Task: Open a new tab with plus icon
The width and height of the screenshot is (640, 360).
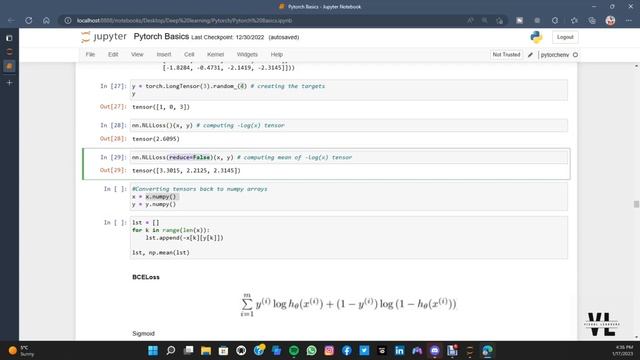Action: pyautogui.click(x=9, y=82)
